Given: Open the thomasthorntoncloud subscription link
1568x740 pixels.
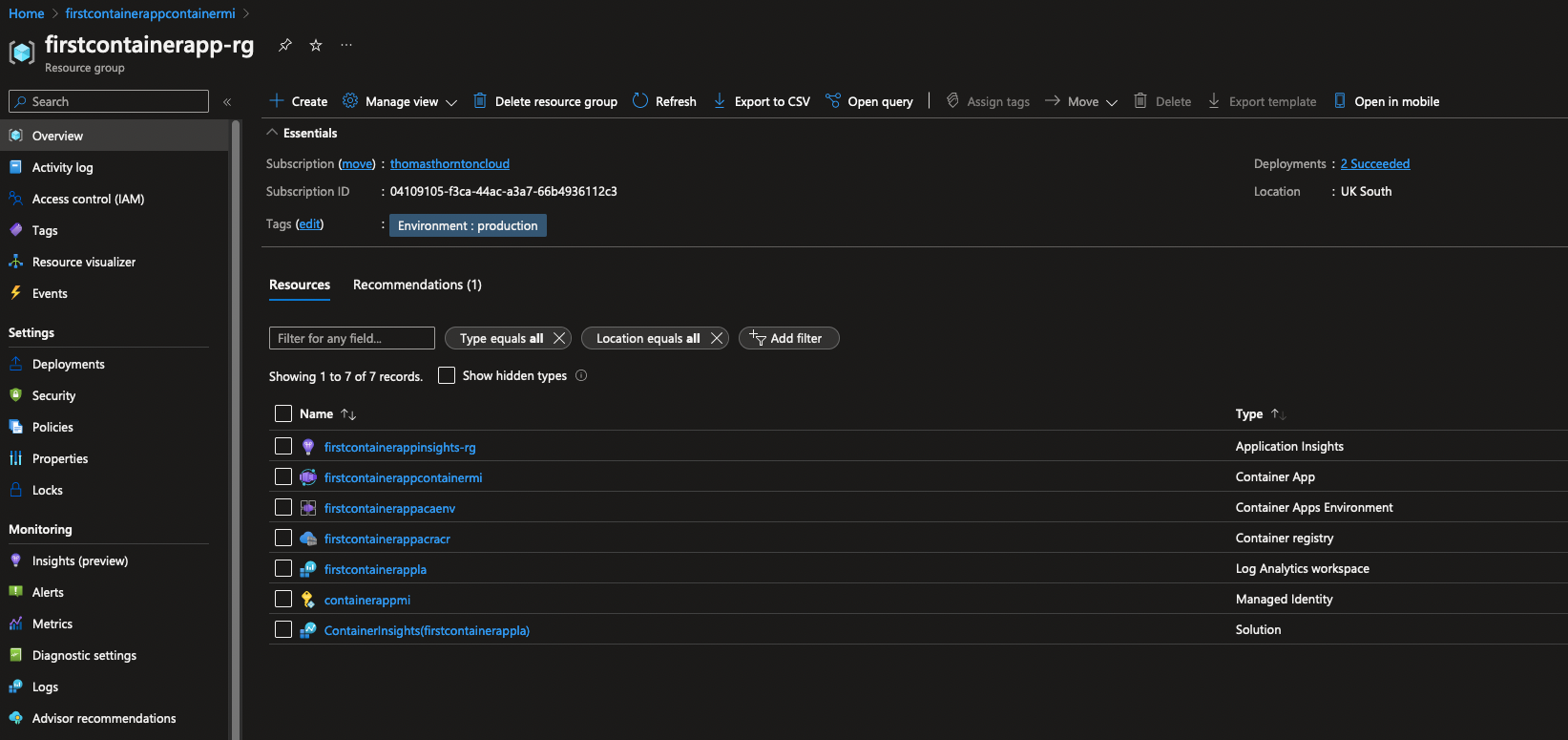Looking at the screenshot, I should coord(449,163).
